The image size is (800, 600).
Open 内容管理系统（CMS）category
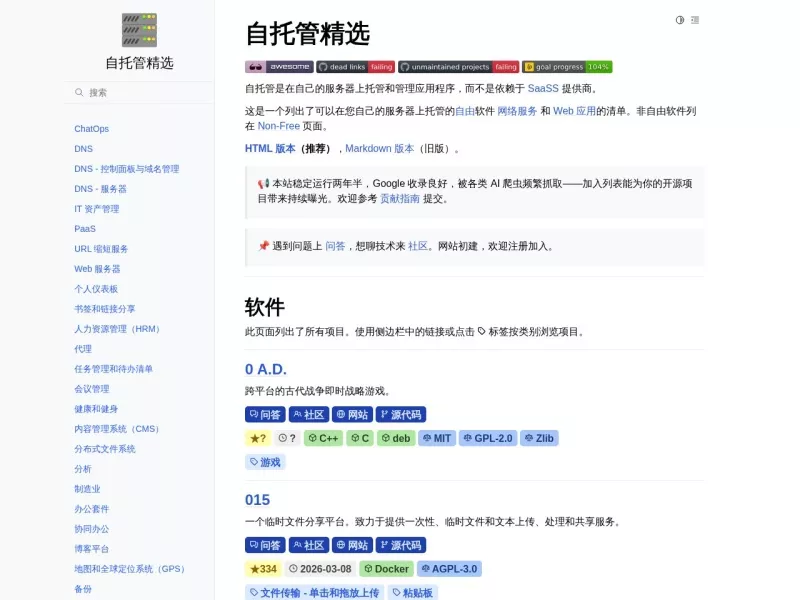(x=117, y=429)
